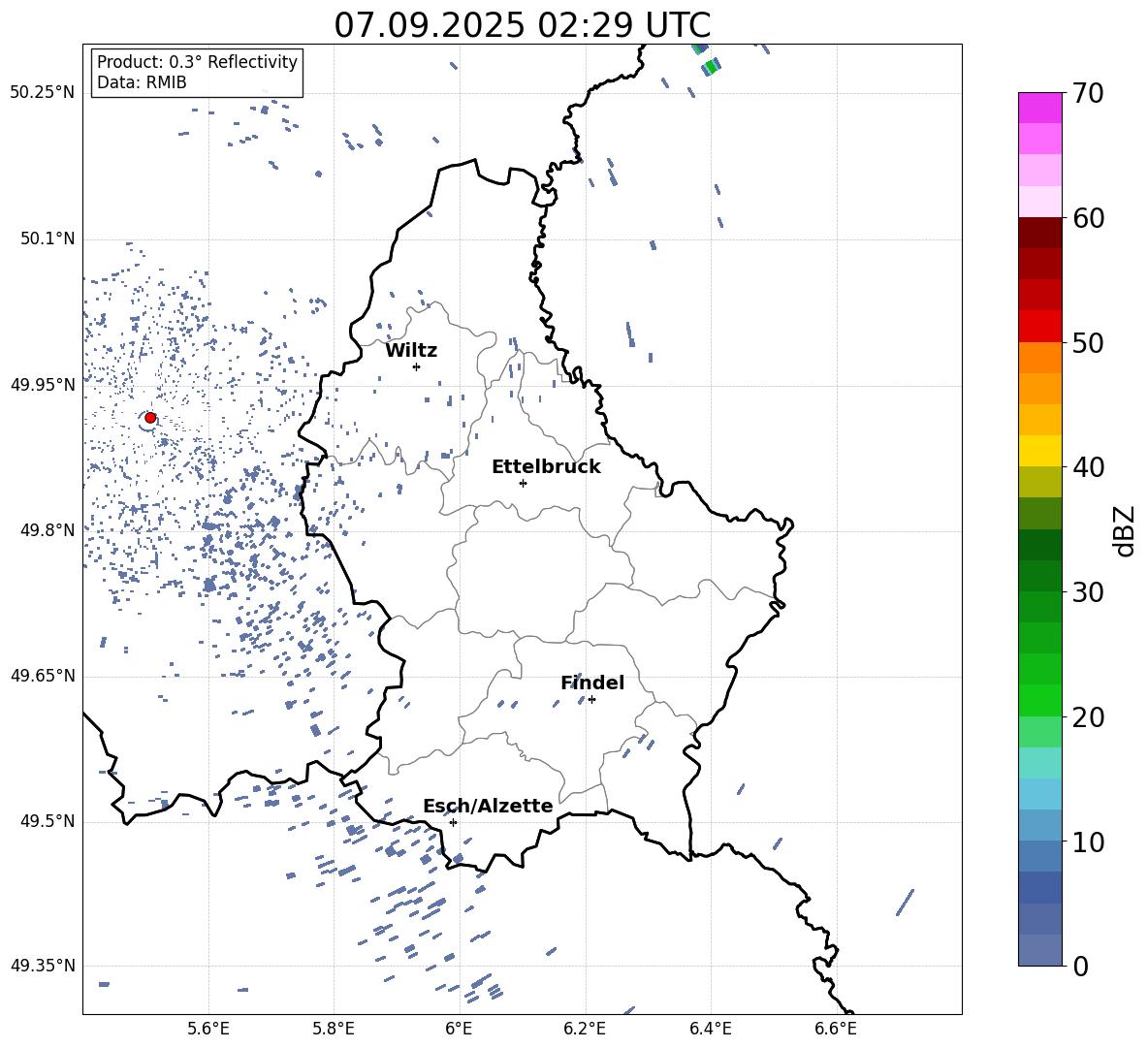Click the Product: 0.3° Reflectivity text
This screenshot has width=1148, height=1048.
197,62
